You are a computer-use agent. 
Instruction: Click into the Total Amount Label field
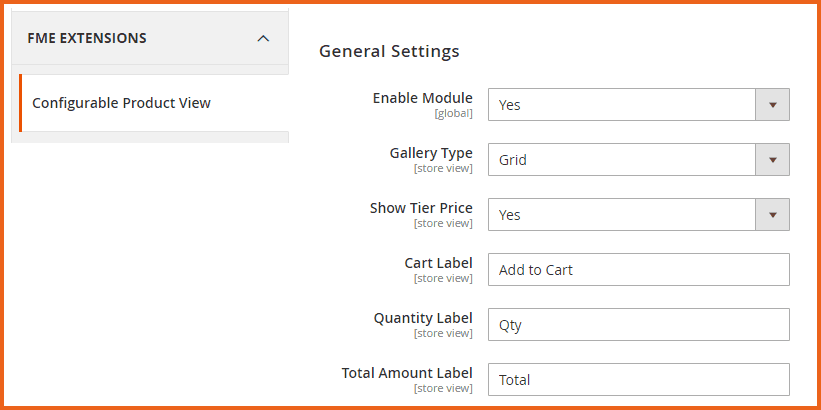coord(638,380)
